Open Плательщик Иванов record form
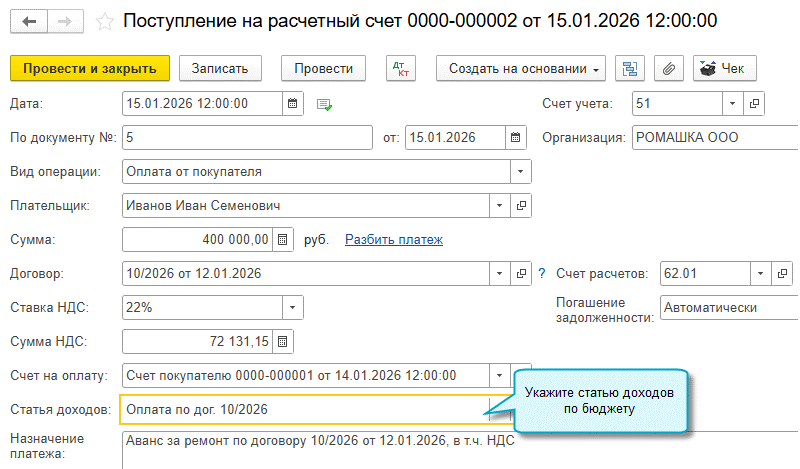The width and height of the screenshot is (800, 469). (x=521, y=206)
